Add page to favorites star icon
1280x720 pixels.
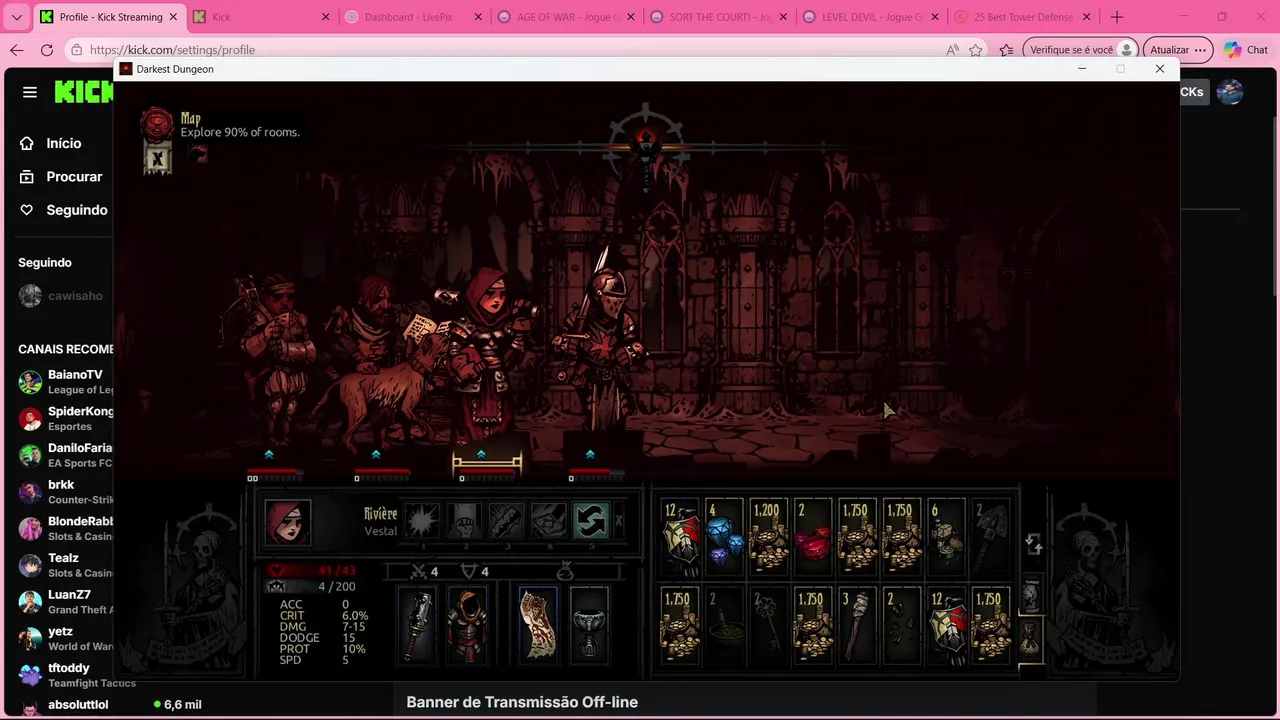[976, 50]
